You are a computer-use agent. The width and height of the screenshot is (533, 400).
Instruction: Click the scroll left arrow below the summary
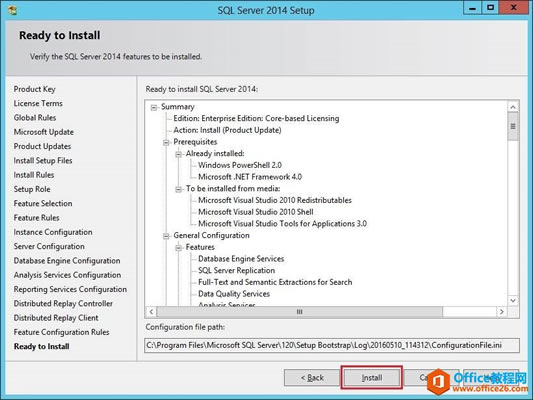(151, 312)
